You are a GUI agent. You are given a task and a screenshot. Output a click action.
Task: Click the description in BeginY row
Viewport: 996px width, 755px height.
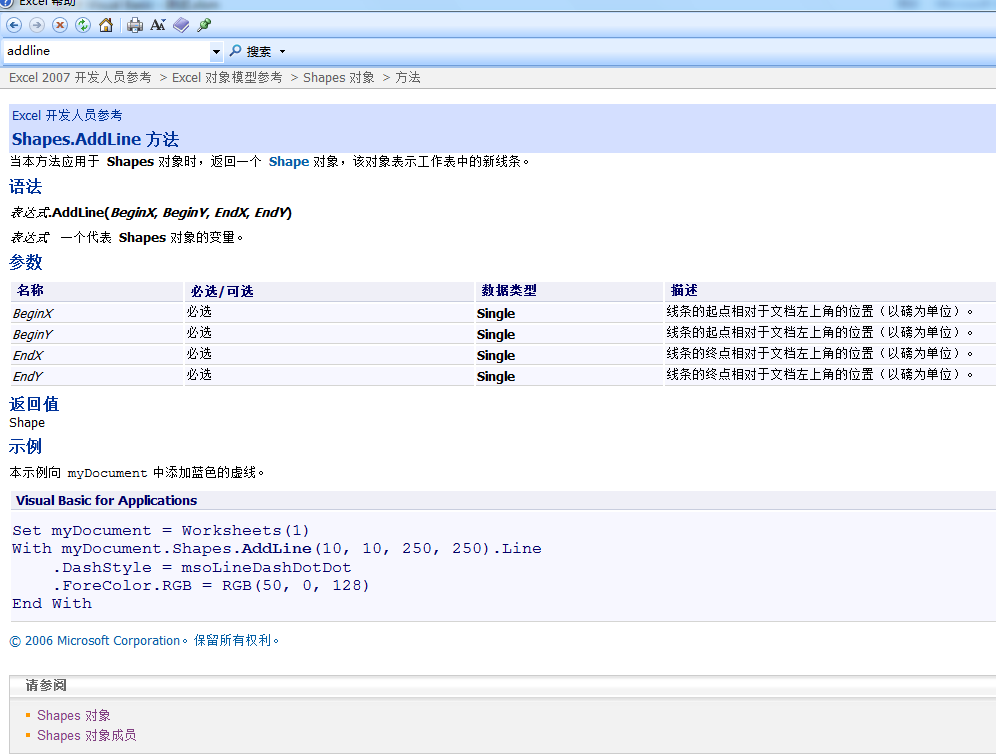point(820,332)
